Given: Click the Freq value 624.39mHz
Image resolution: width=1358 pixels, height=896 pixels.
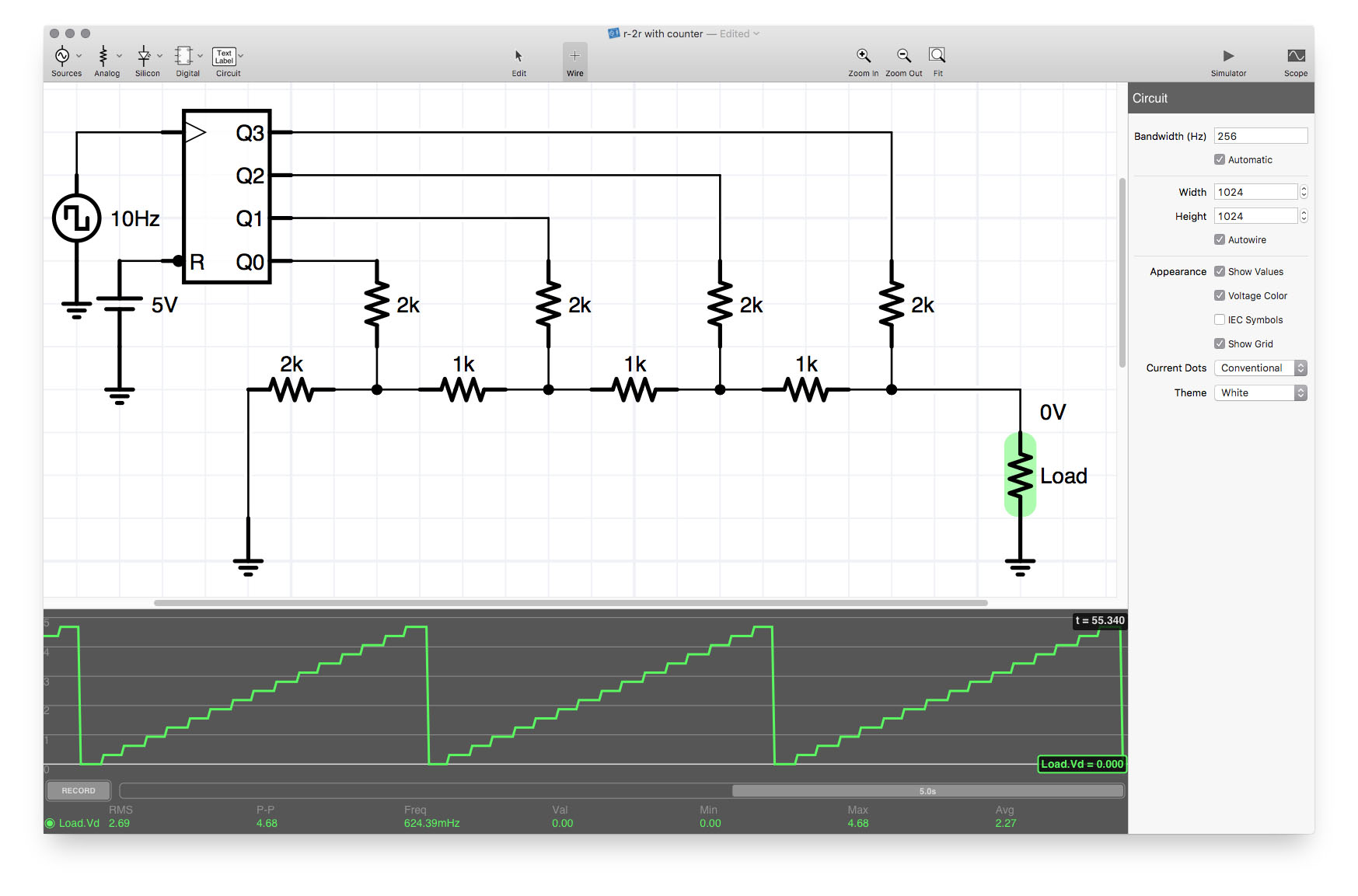Looking at the screenshot, I should (x=431, y=824).
